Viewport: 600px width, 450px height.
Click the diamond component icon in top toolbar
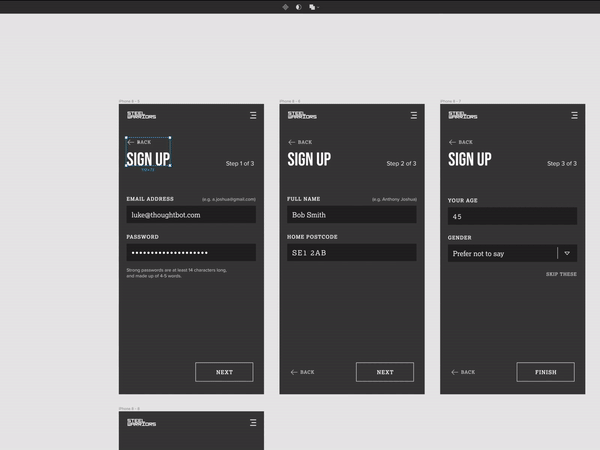[286, 6]
